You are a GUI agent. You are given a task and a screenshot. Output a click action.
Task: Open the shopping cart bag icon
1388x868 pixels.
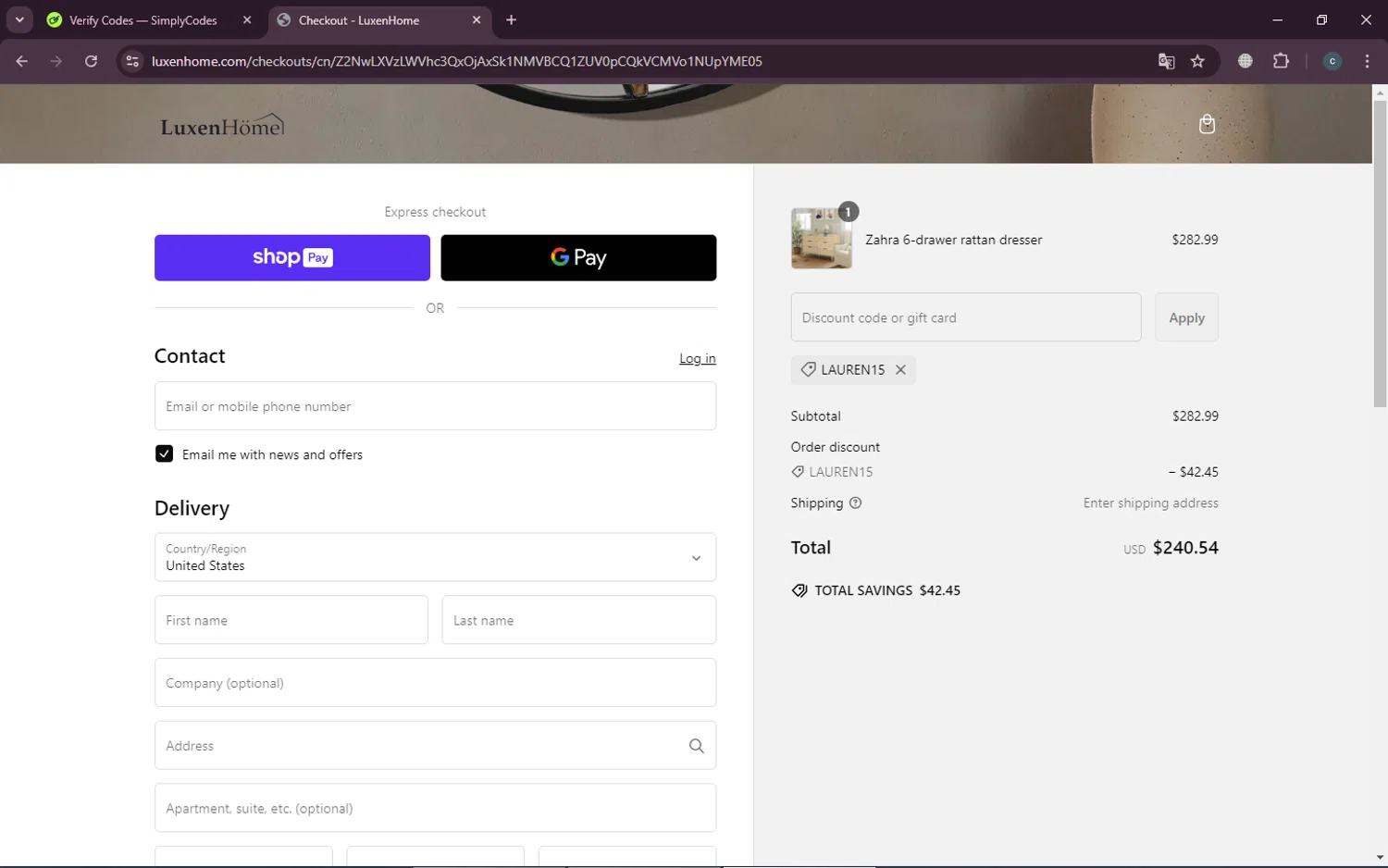click(x=1207, y=124)
